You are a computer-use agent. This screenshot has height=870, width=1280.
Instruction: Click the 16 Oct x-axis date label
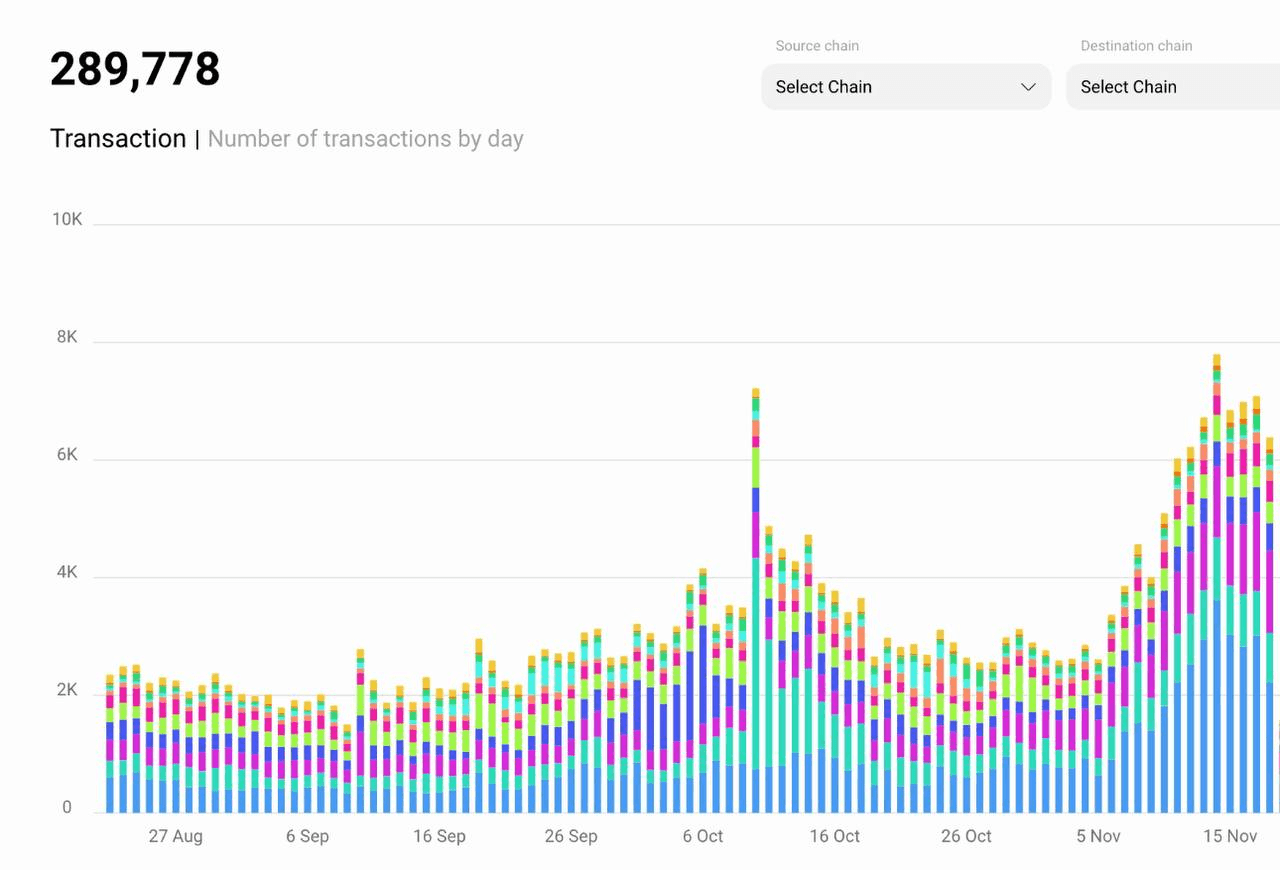[834, 836]
